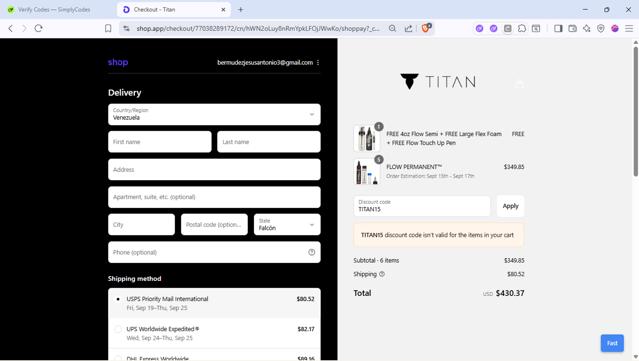Open the State dropdown showing Falcón
The height and width of the screenshot is (361, 639).
pyautogui.click(x=287, y=225)
